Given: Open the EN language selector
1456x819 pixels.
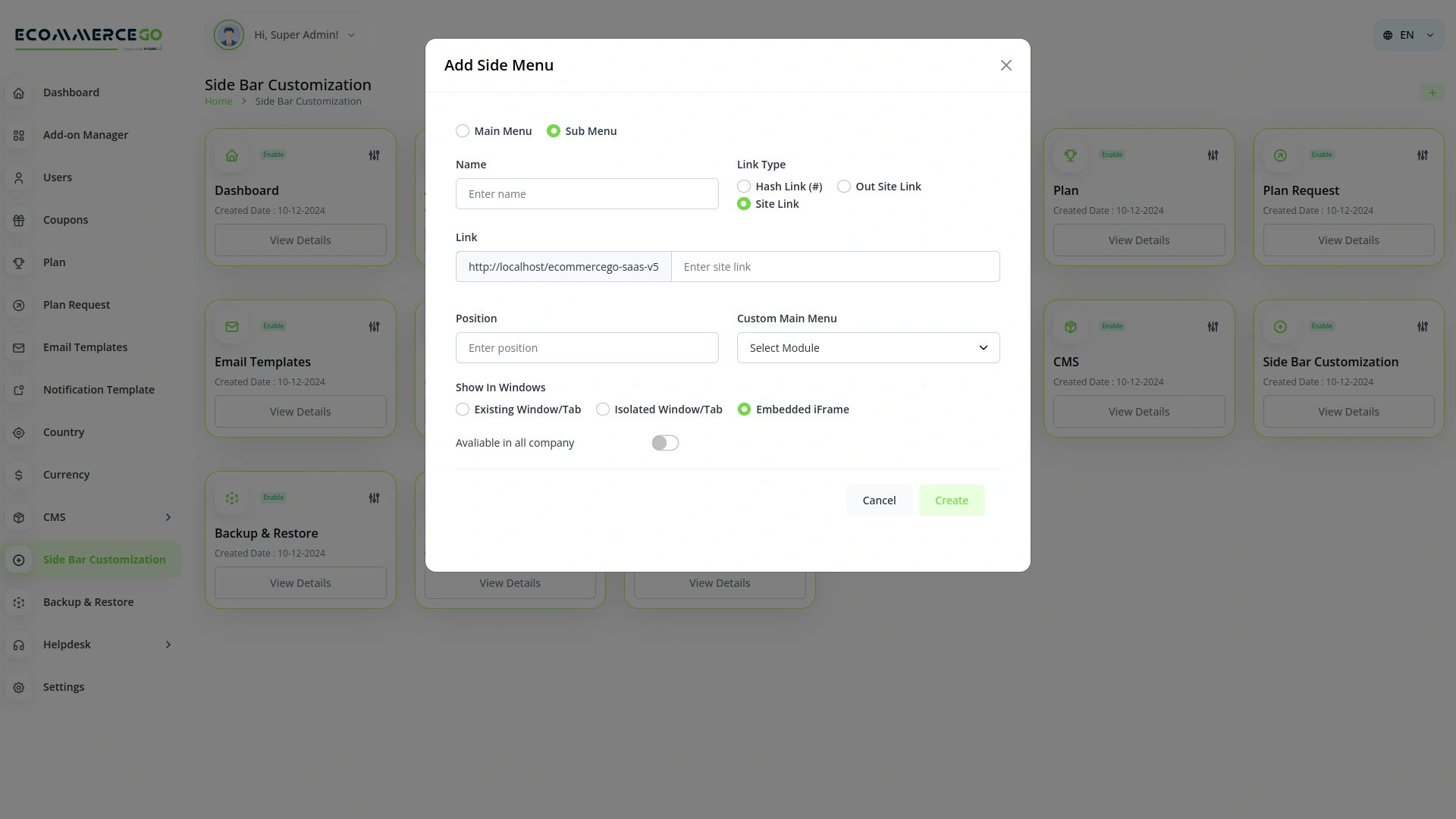Looking at the screenshot, I should pos(1407,34).
